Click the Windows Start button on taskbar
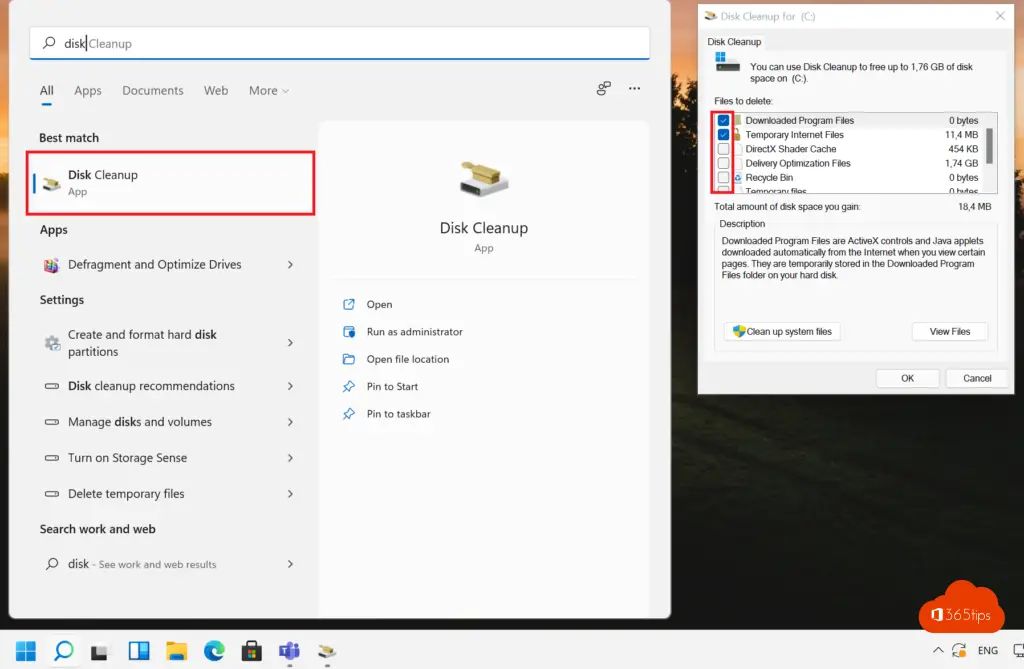 [x=25, y=651]
